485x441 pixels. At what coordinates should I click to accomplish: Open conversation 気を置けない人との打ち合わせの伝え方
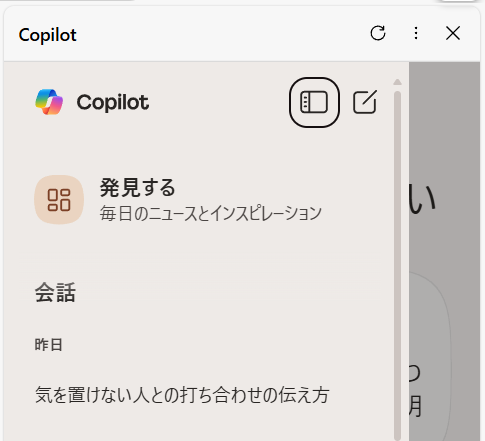[182, 395]
